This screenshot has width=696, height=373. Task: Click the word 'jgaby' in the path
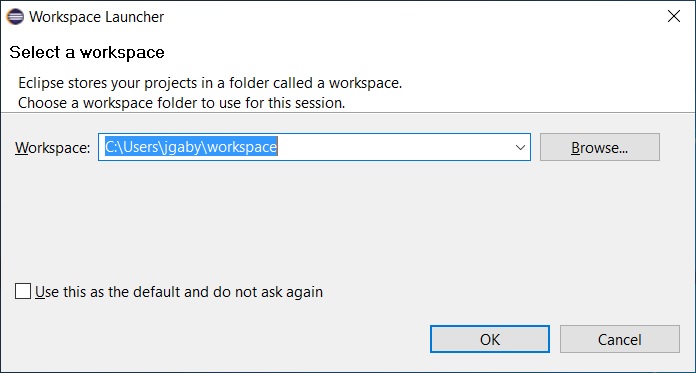181,148
